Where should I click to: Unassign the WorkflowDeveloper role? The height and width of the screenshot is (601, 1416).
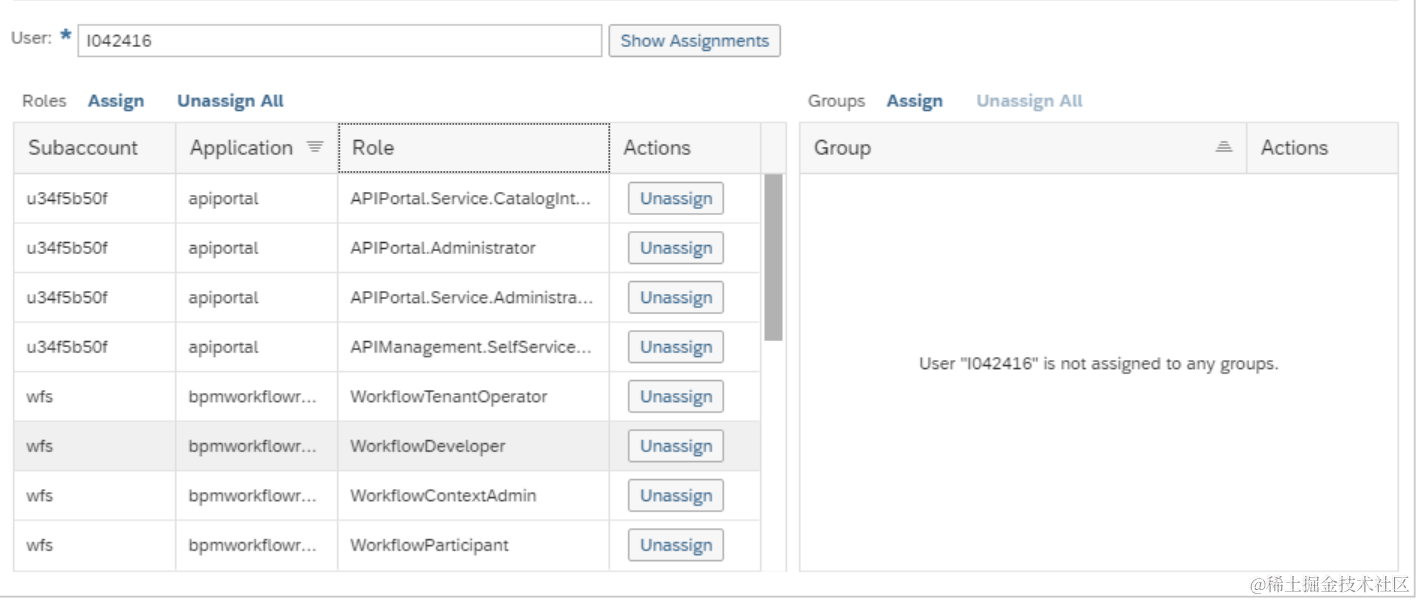[675, 446]
